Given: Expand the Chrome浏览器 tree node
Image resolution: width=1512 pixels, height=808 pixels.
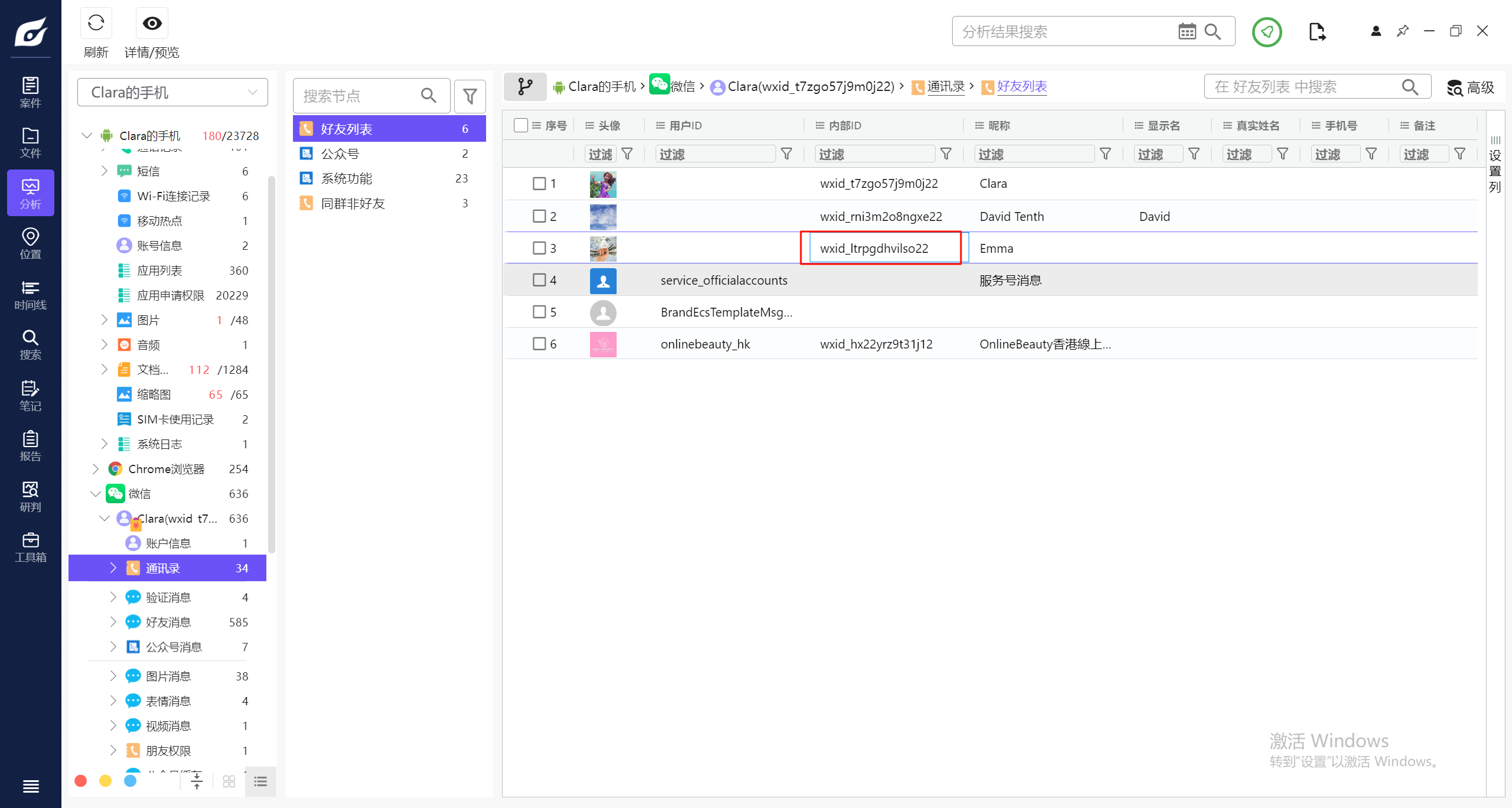Looking at the screenshot, I should pos(96,469).
